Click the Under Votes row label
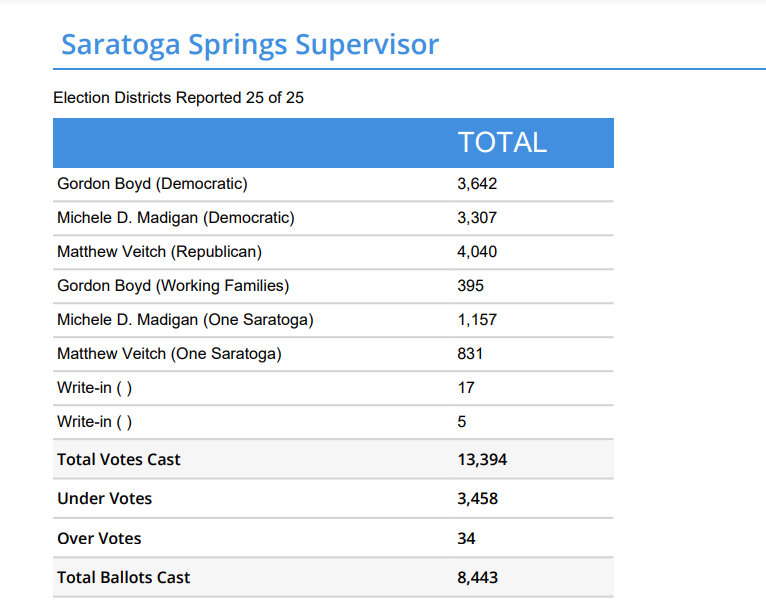Viewport: 766px width, 603px height. point(105,499)
